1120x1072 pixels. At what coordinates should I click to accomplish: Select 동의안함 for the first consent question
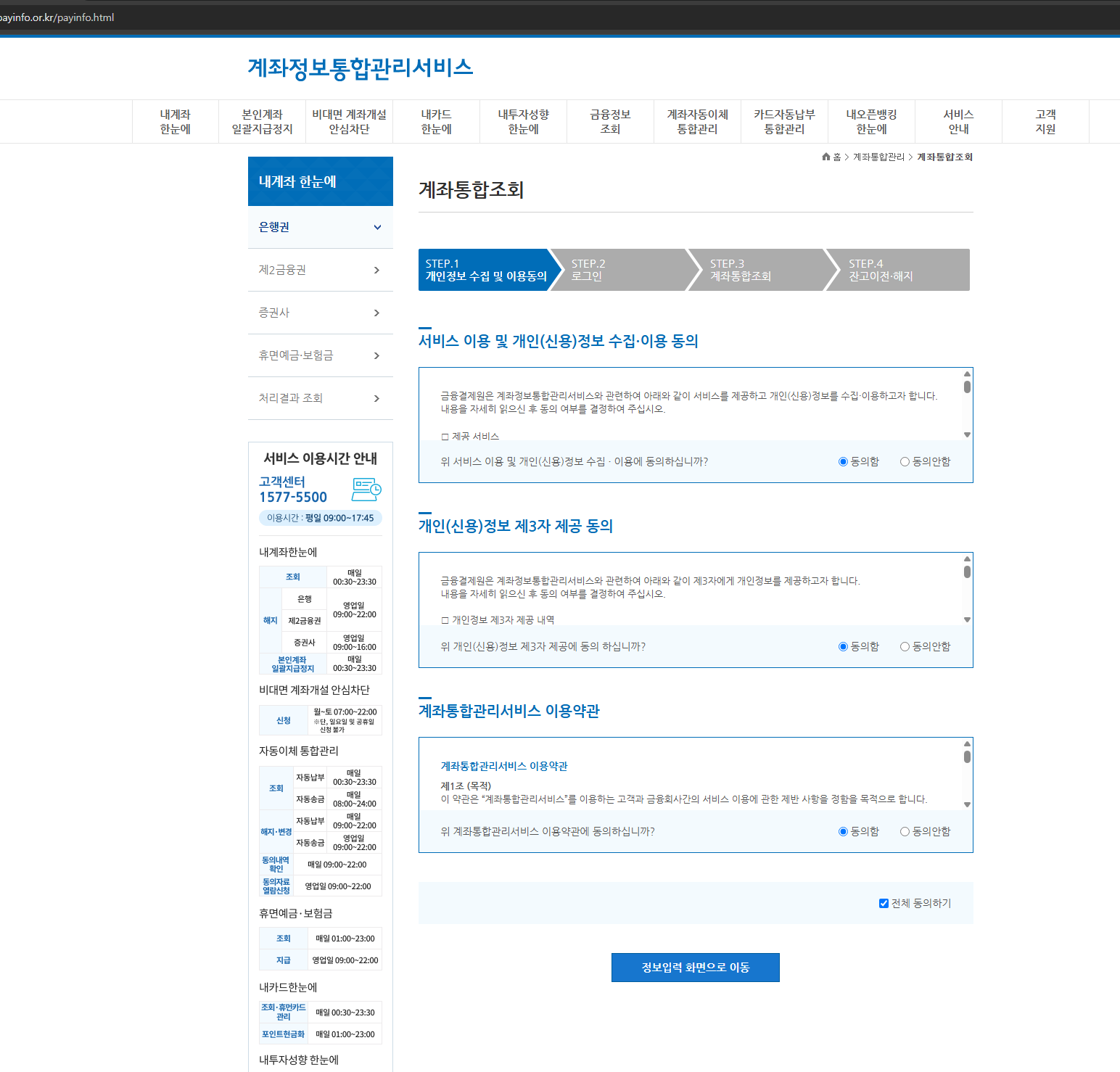[x=905, y=461]
